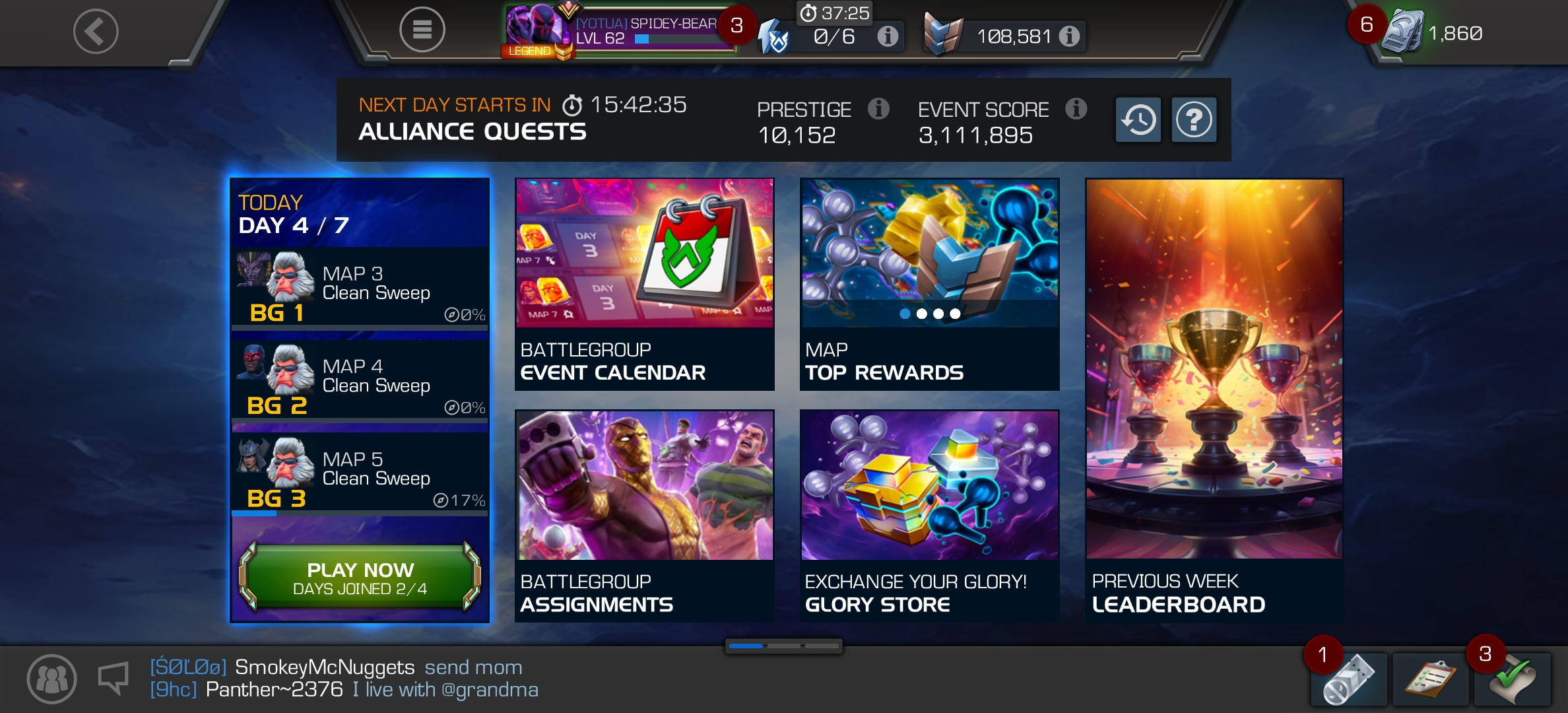This screenshot has height=713, width=1568.
Task: Select BG 3 Map 5 row
Action: coord(360,475)
